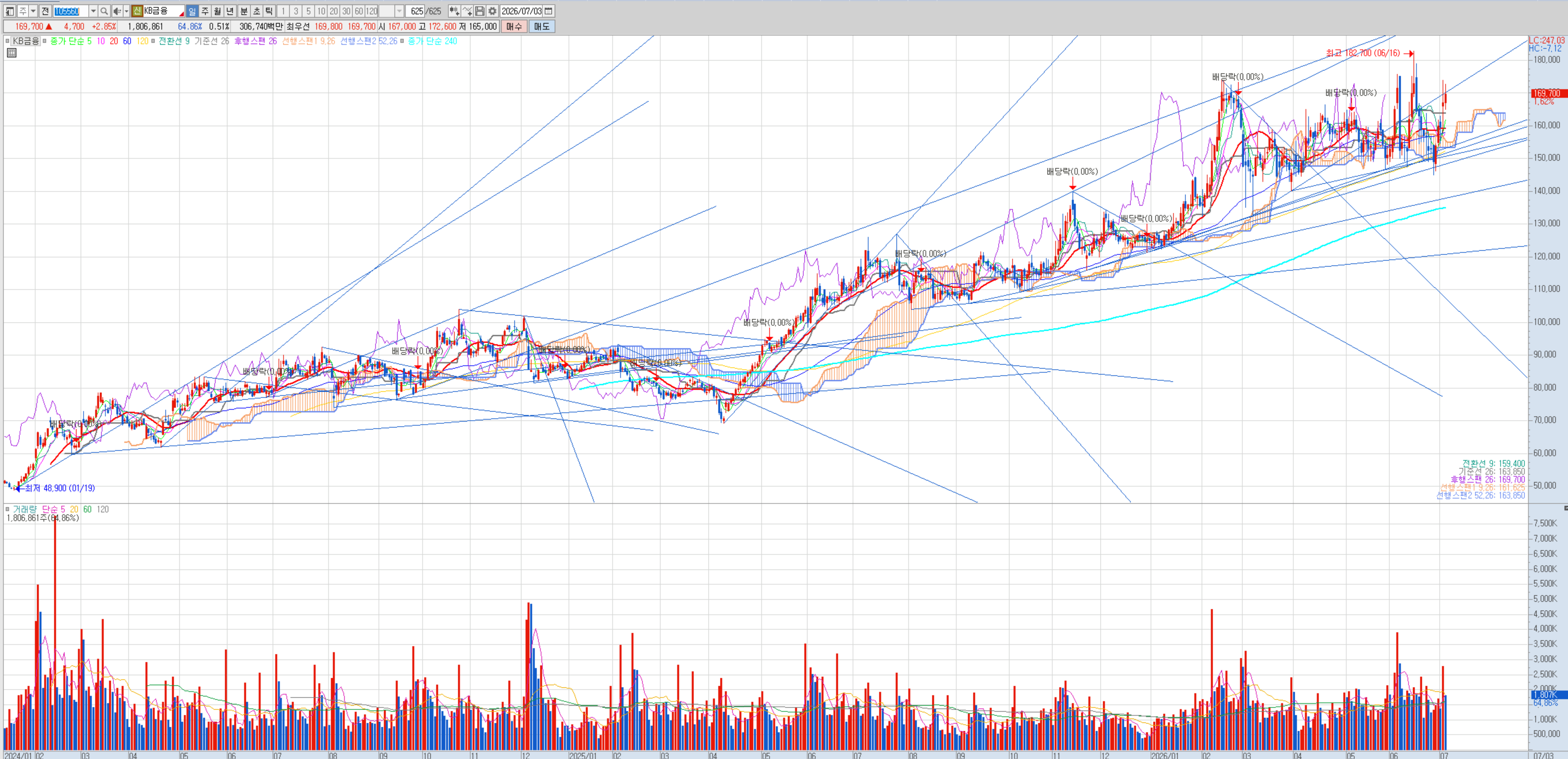Open the 주 type dropdown arrow

click(x=34, y=11)
